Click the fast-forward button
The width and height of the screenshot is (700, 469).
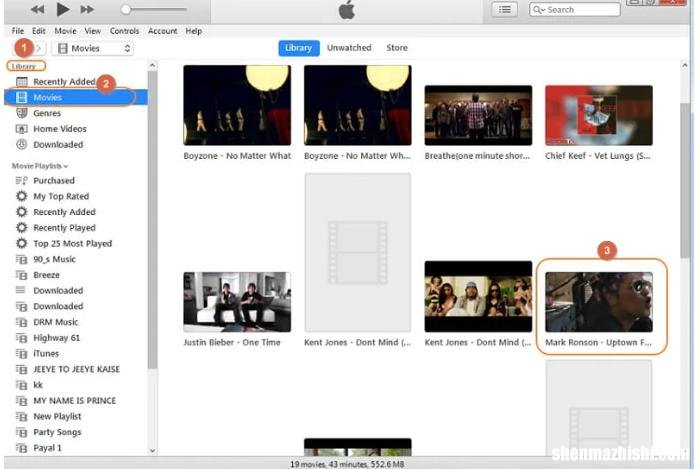tap(87, 9)
